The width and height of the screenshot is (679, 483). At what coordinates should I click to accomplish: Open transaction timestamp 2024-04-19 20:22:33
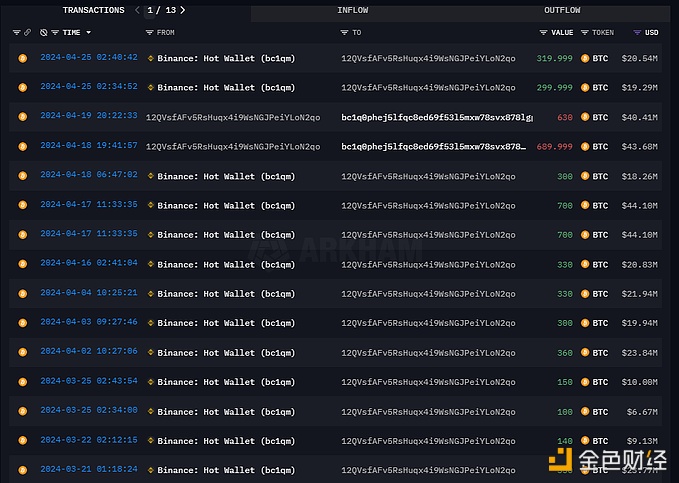[89, 116]
